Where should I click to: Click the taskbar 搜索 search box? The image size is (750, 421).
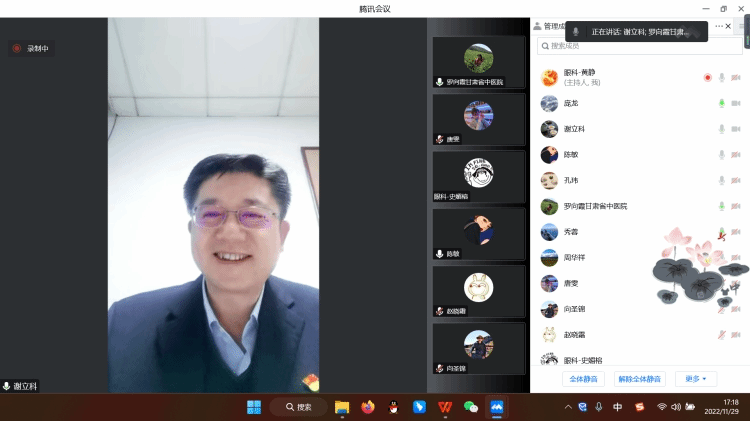point(299,407)
